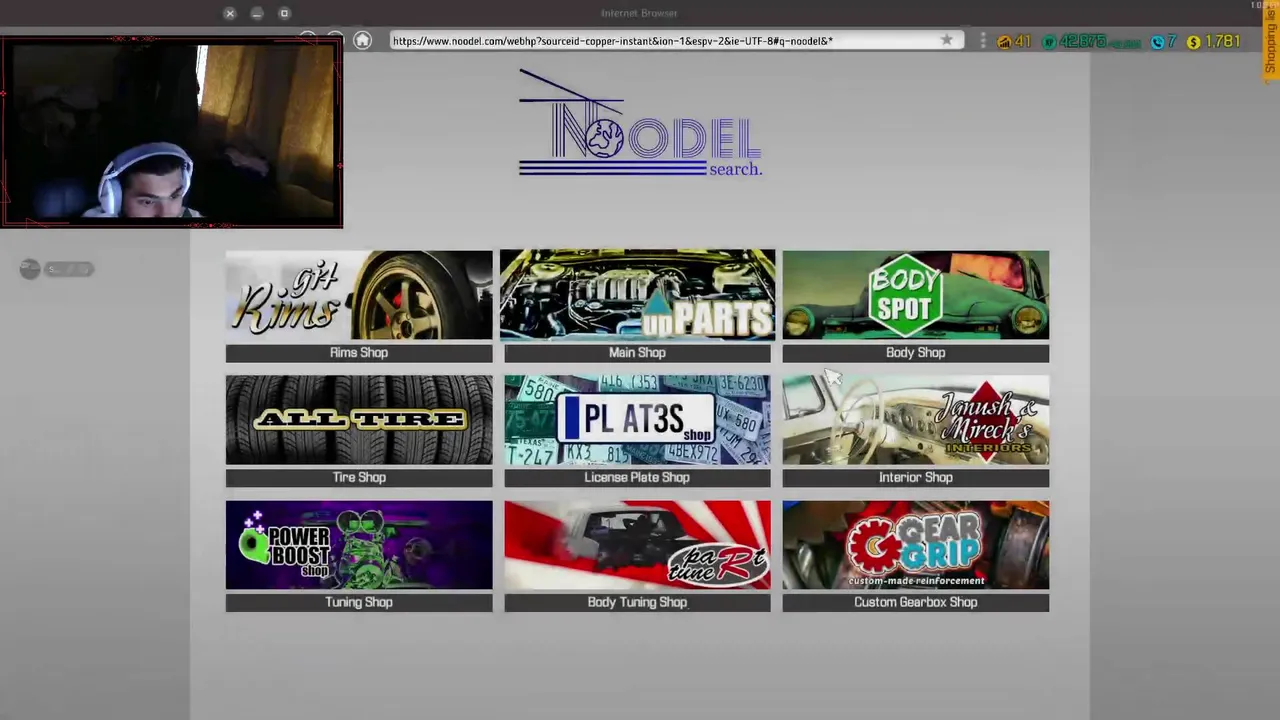Viewport: 1280px width, 720px height.
Task: Follow the Custom Gearbox Shop link
Action: click(x=916, y=603)
